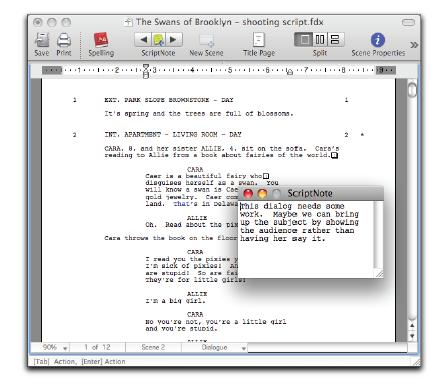Open Scene Properties info icon
The height and width of the screenshot is (386, 444).
[x=378, y=40]
